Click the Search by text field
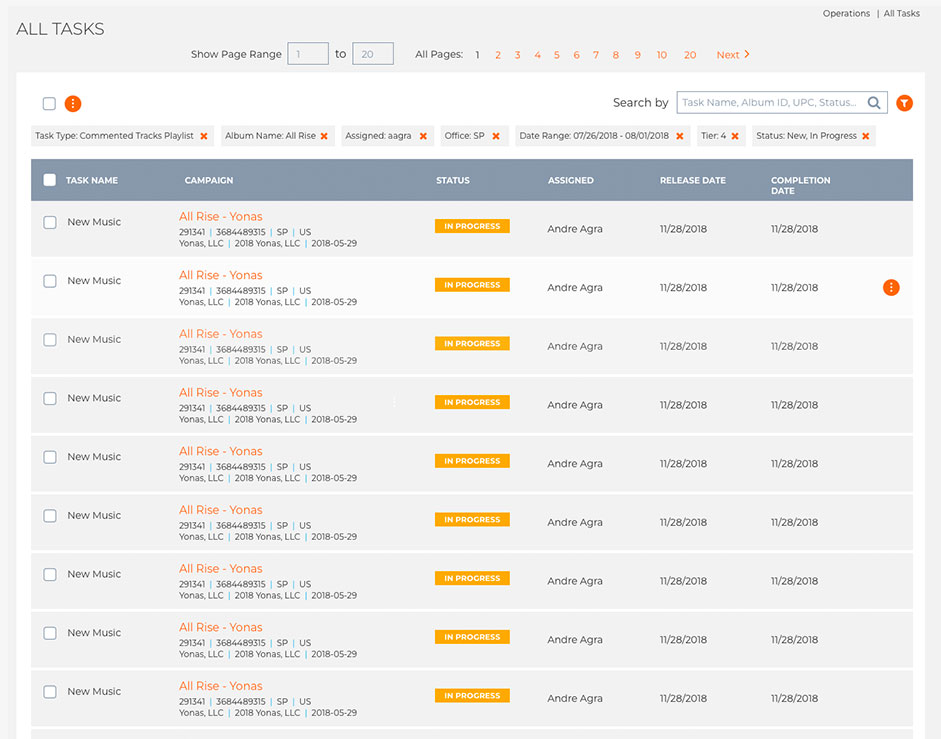 (770, 103)
